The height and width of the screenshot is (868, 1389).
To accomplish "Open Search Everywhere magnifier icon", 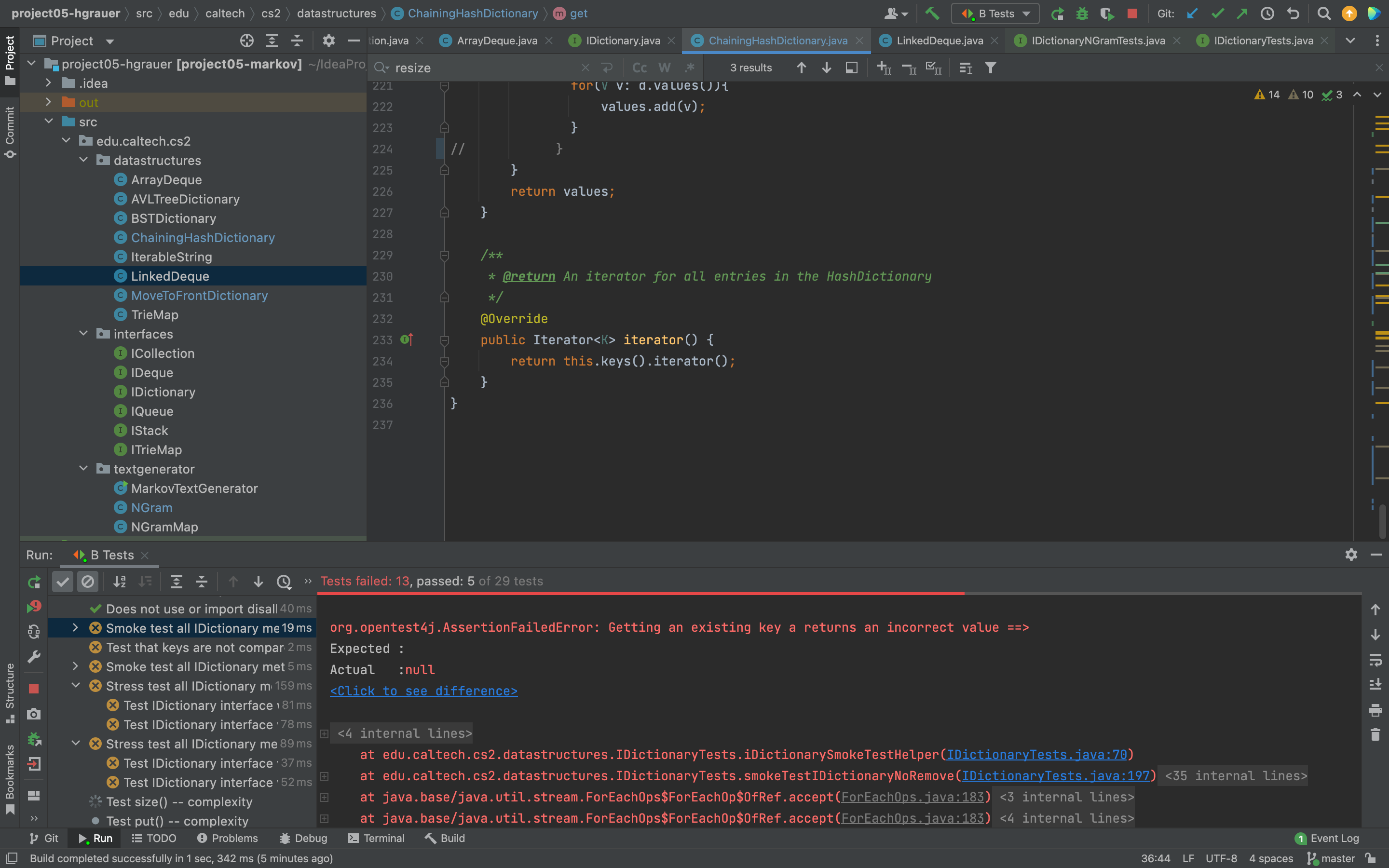I will point(1323,13).
